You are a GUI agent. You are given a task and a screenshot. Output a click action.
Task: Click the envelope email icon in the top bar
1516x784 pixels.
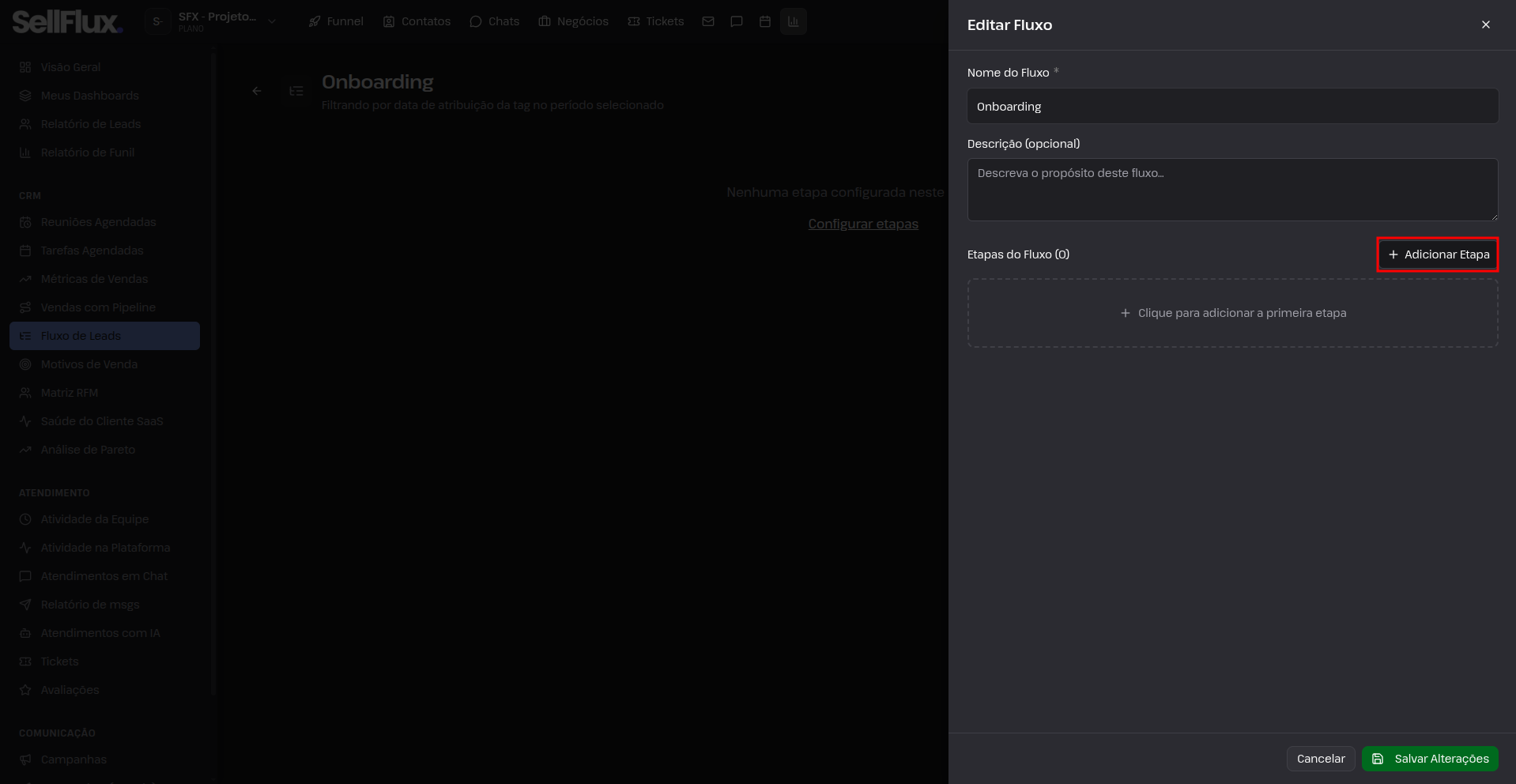click(x=708, y=21)
